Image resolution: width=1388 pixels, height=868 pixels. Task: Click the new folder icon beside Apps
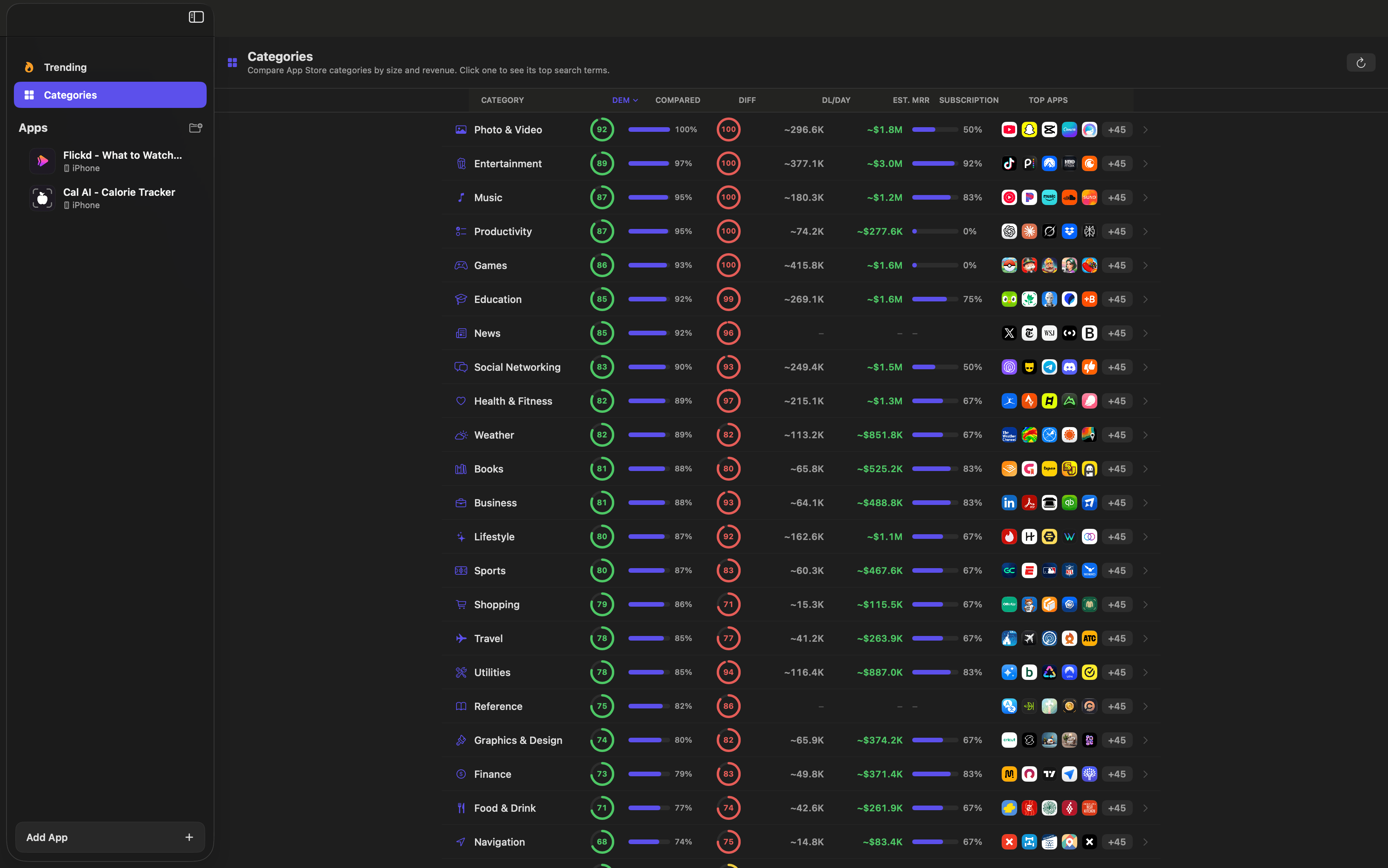pos(196,128)
